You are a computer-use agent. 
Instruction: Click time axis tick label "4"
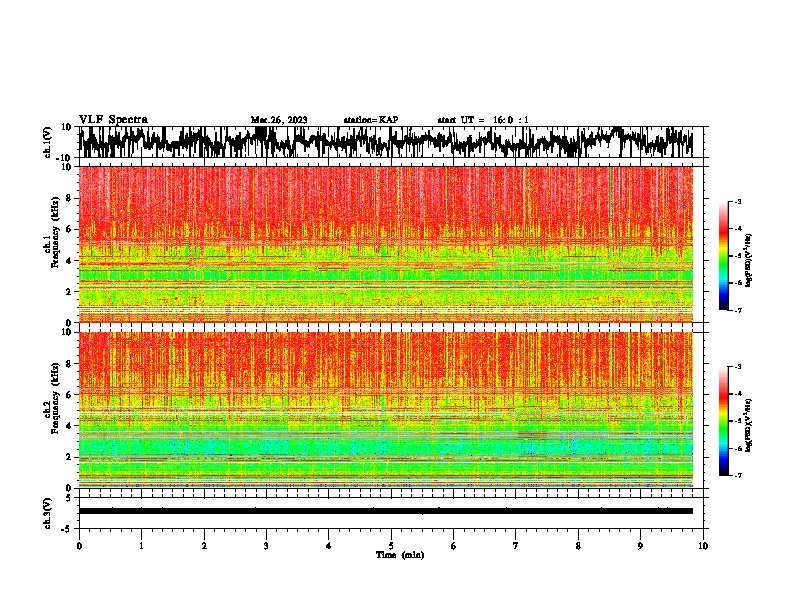coord(329,546)
